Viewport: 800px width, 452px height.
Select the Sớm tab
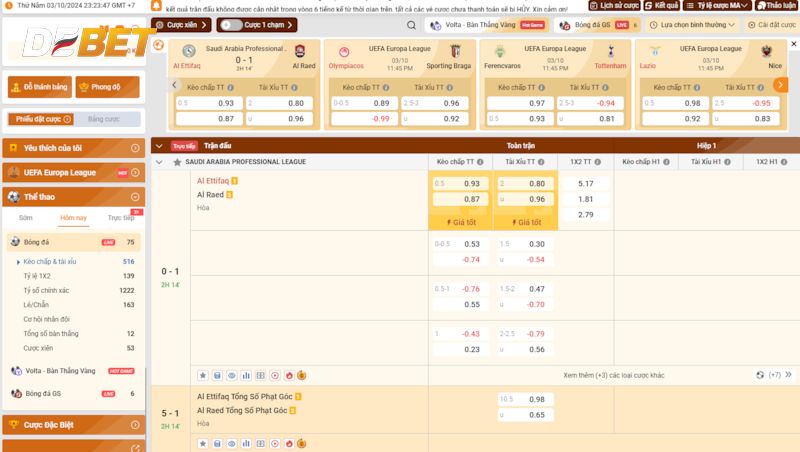tap(25, 217)
